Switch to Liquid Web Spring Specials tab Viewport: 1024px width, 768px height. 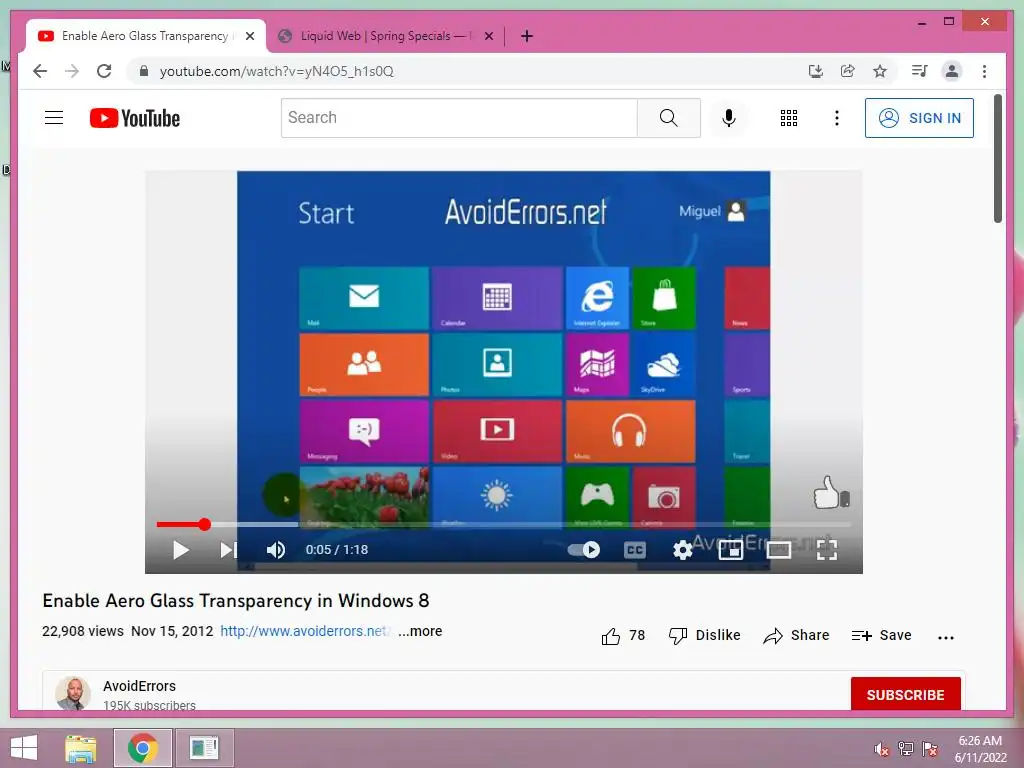click(385, 36)
